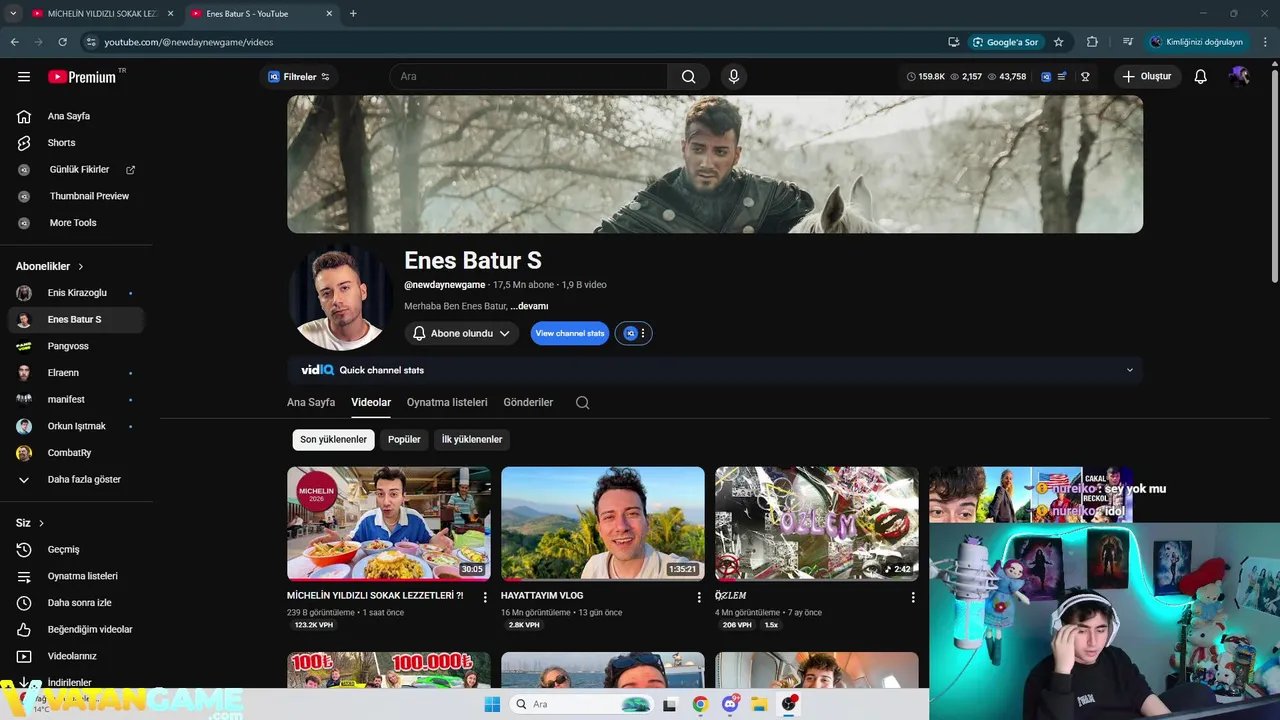1280x720 pixels.
Task: Click View channel stats button
Action: point(570,333)
